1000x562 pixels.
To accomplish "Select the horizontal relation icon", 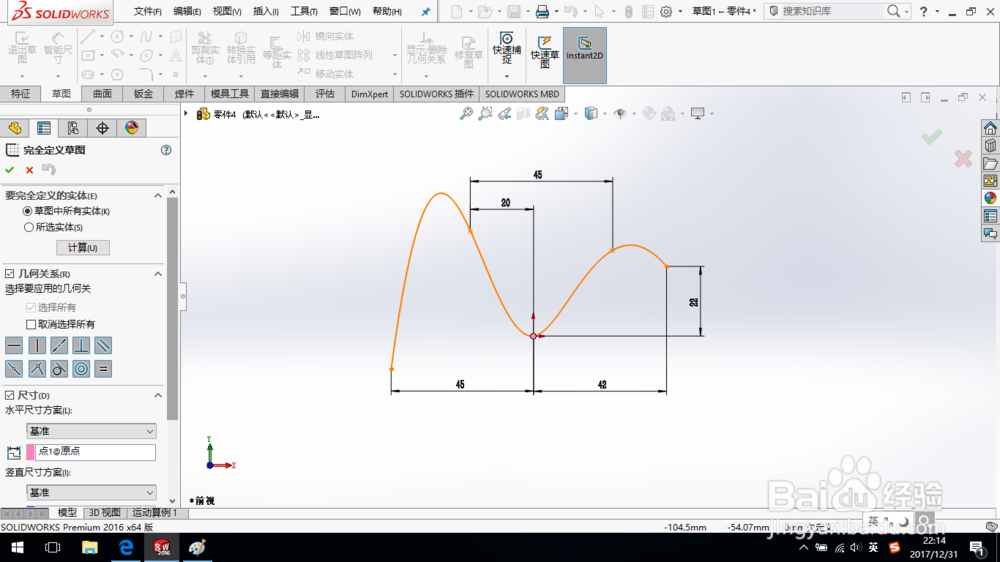I will click(14, 346).
